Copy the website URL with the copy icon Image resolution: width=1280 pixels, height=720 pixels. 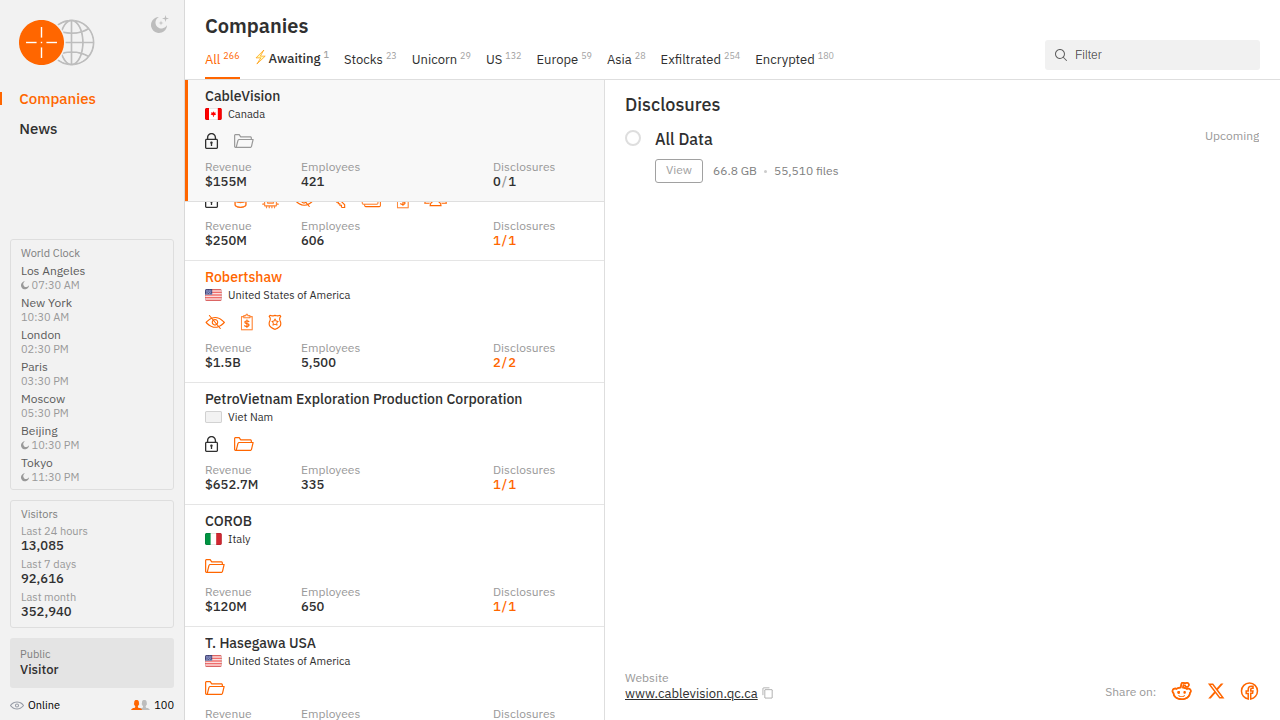[768, 693]
